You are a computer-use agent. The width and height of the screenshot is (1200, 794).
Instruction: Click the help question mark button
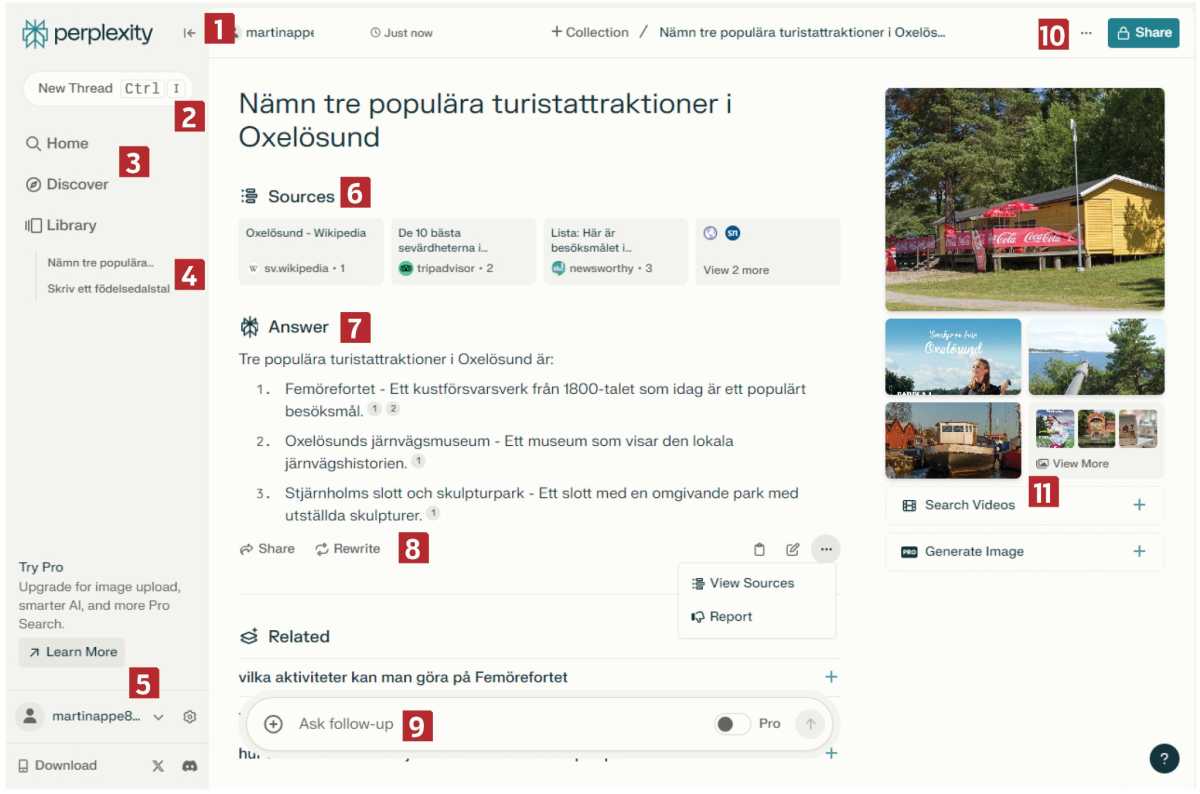(x=1164, y=759)
